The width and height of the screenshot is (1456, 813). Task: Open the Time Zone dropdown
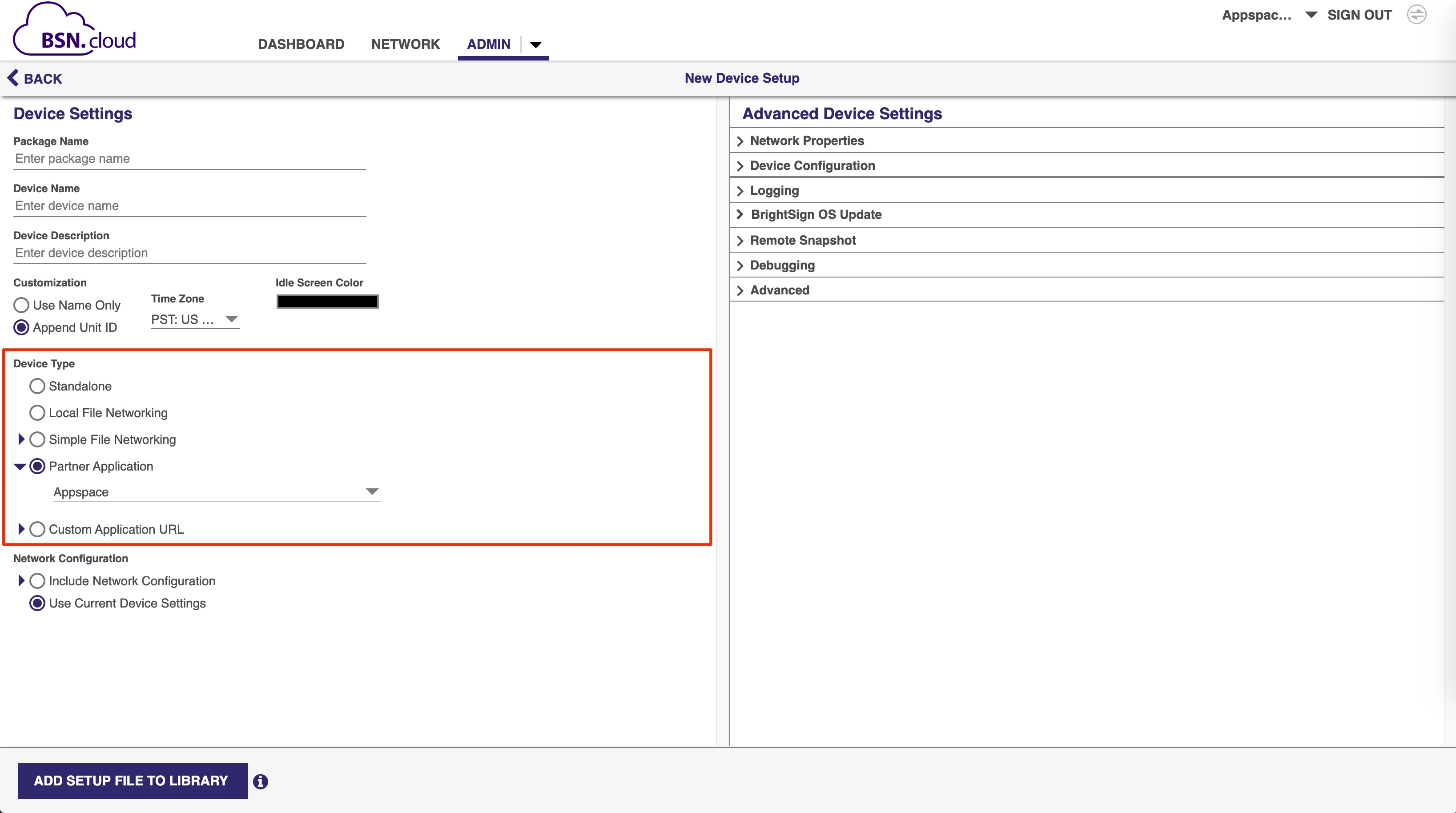[x=195, y=319]
